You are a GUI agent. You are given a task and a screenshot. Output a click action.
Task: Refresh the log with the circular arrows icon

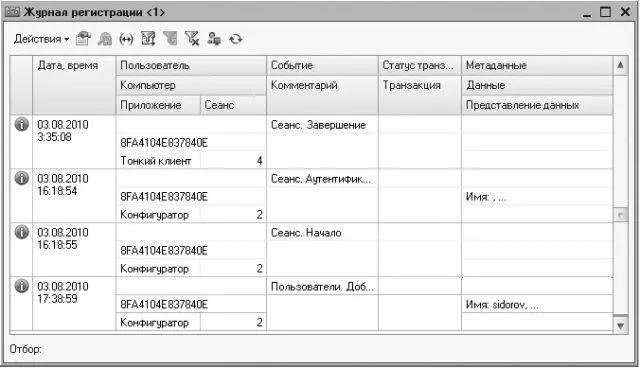tap(236, 39)
